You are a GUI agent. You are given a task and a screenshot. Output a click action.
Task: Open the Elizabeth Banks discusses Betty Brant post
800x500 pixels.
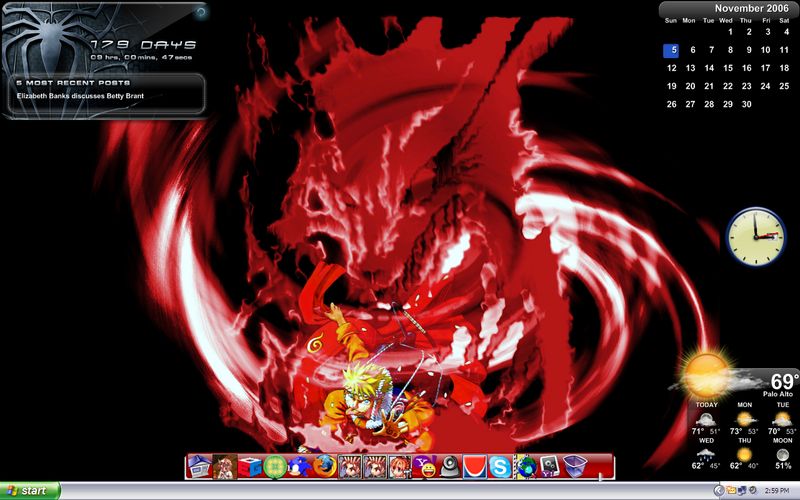pyautogui.click(x=80, y=96)
